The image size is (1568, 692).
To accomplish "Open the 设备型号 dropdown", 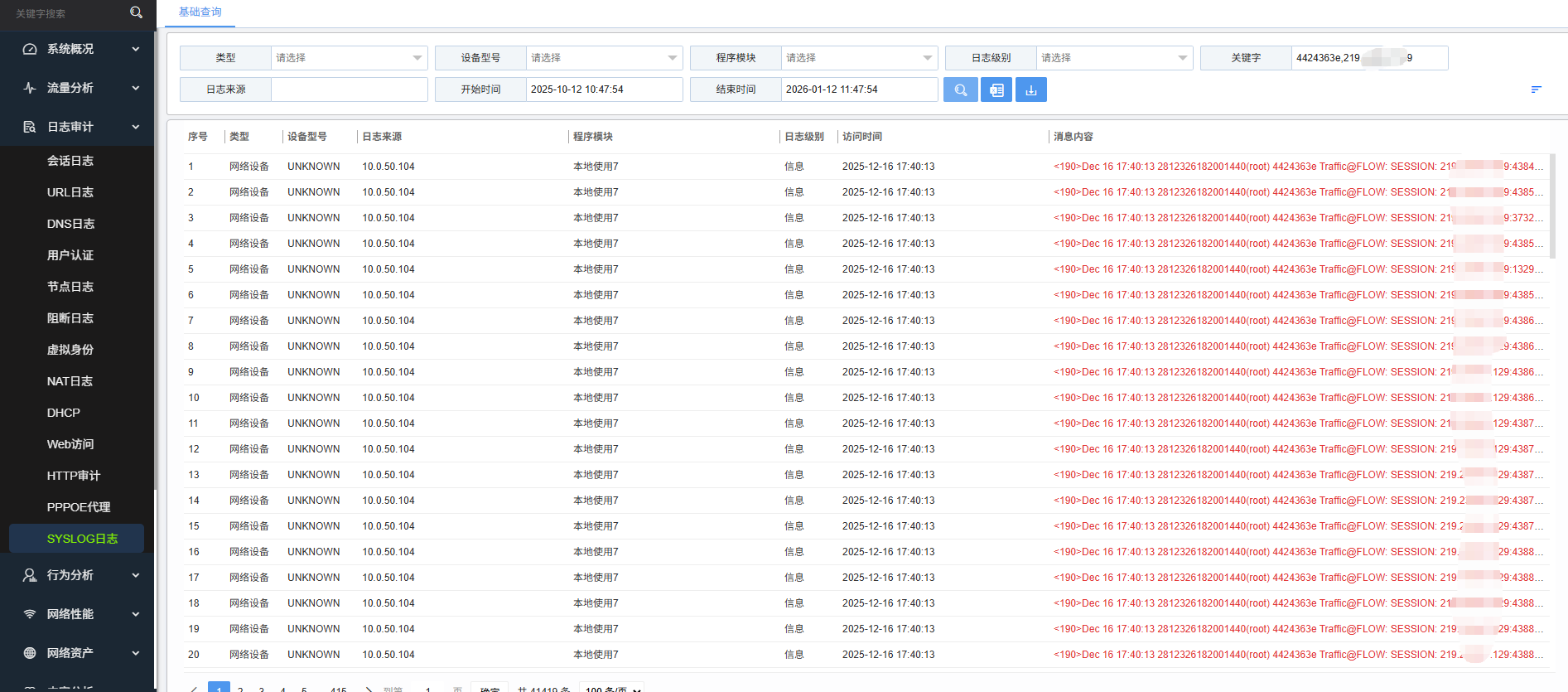I will pos(604,58).
